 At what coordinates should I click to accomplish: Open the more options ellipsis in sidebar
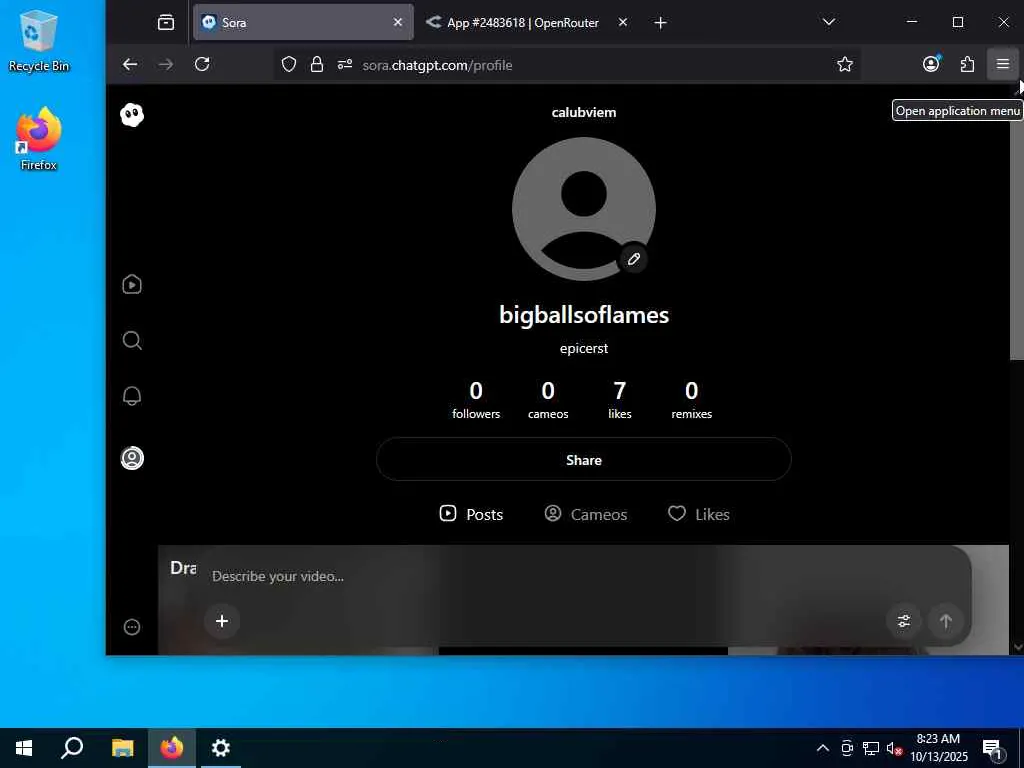pyautogui.click(x=132, y=627)
